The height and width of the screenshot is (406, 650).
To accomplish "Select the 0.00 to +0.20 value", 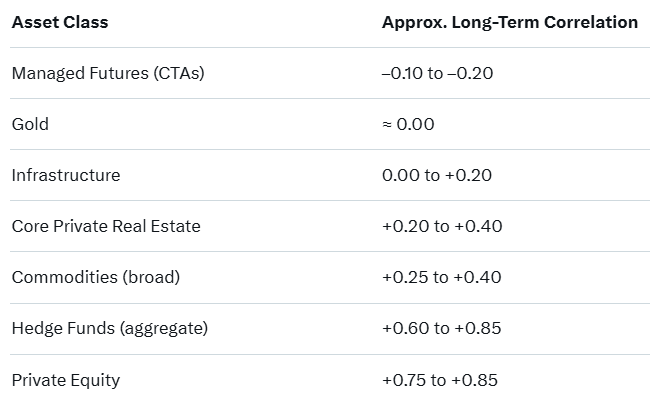I will [x=438, y=175].
